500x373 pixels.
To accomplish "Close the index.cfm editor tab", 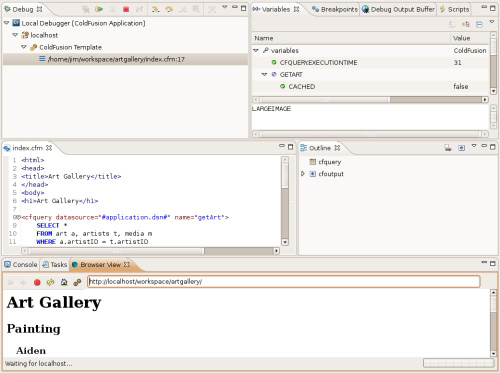I will pyautogui.click(x=49, y=148).
